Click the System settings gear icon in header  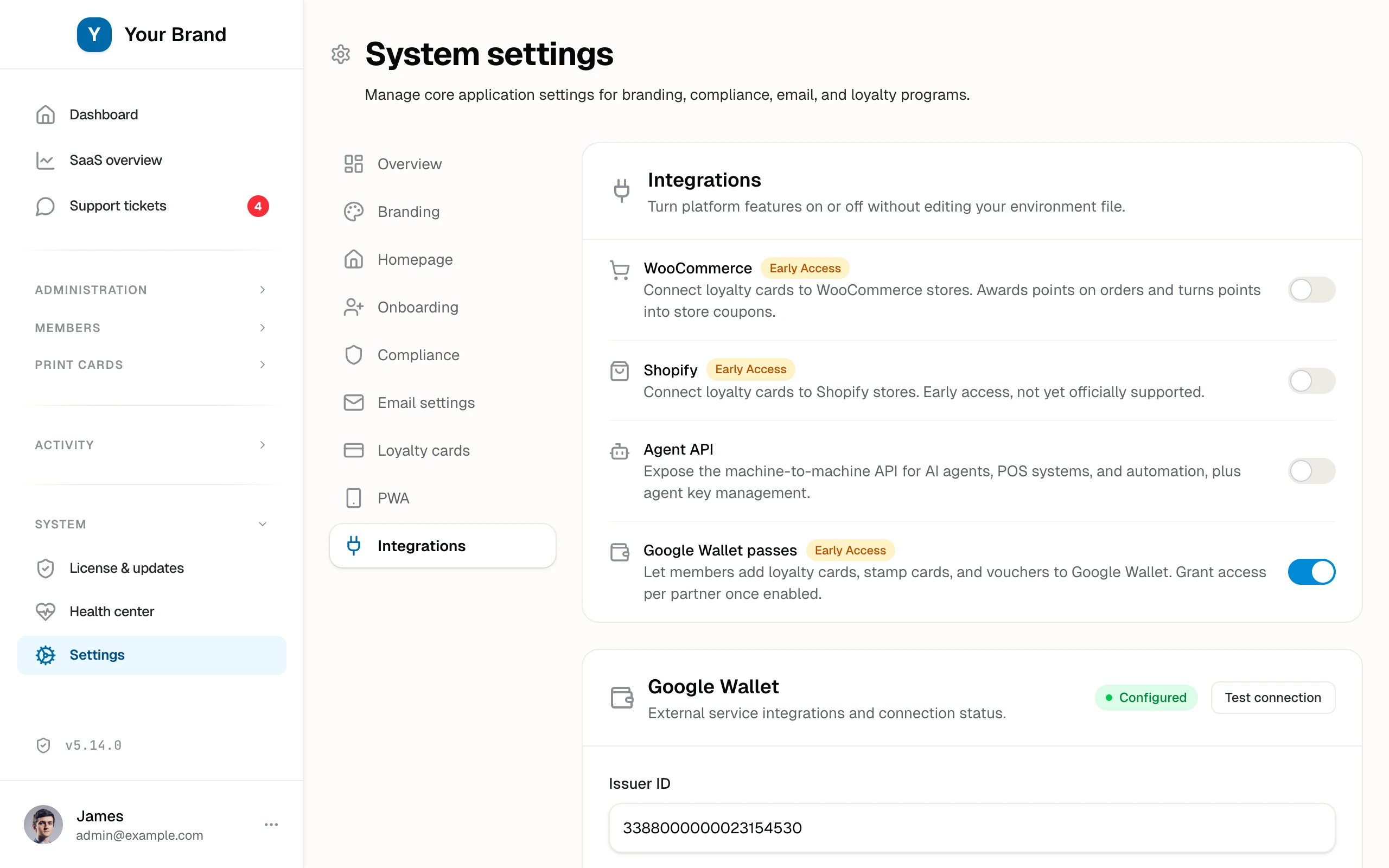click(x=341, y=54)
